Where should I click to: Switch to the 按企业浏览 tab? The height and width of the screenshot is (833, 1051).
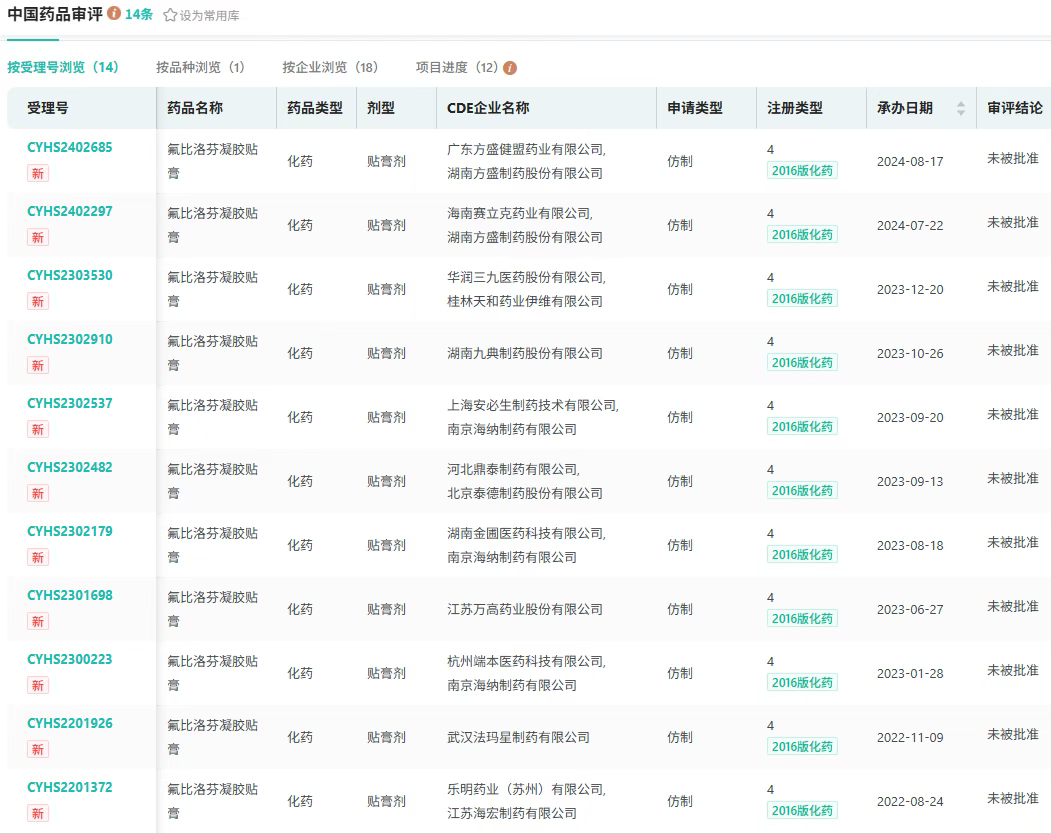click(330, 67)
